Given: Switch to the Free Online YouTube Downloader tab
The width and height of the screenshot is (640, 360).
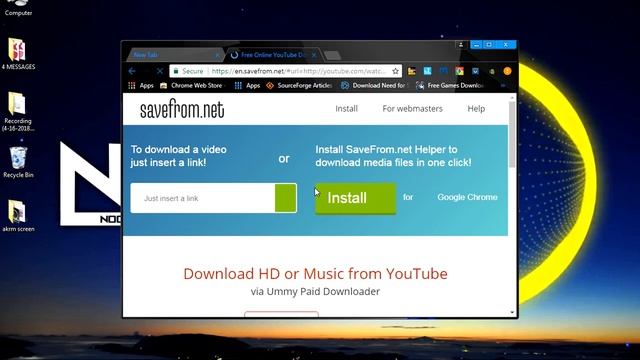Looking at the screenshot, I should click(x=273, y=55).
